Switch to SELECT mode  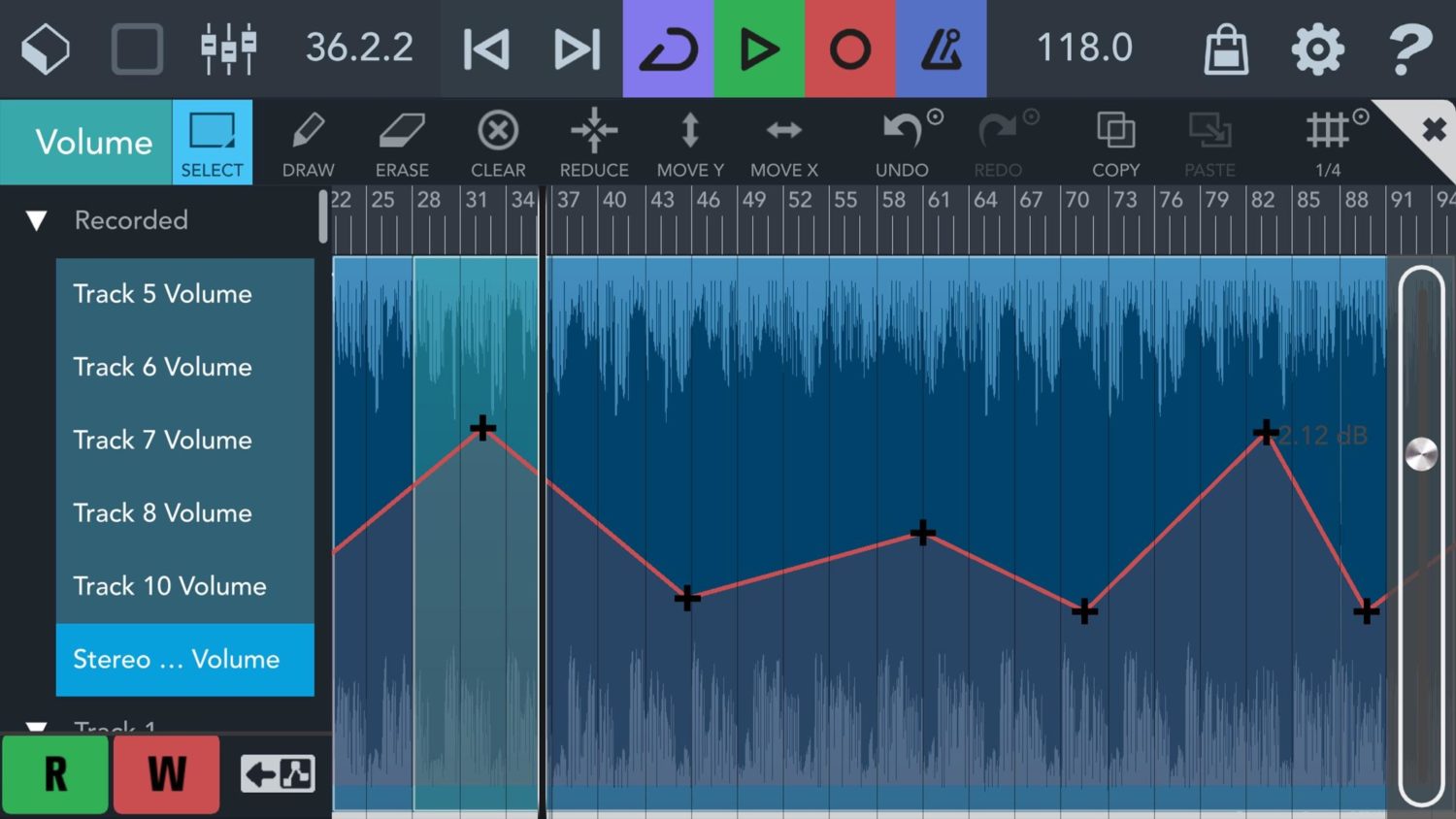point(212,142)
